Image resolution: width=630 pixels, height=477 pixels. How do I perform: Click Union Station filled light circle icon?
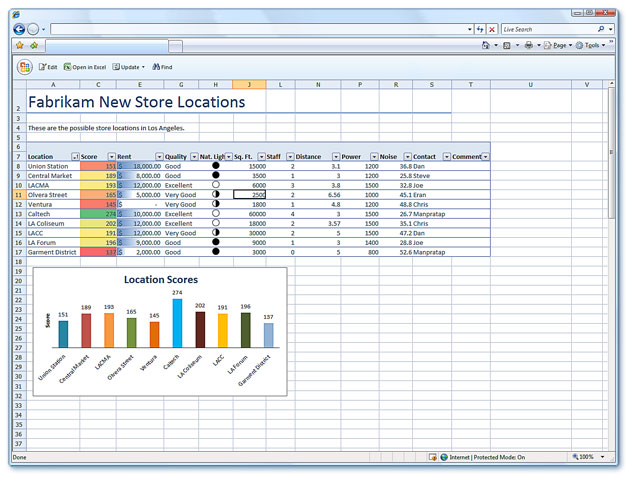pos(216,166)
